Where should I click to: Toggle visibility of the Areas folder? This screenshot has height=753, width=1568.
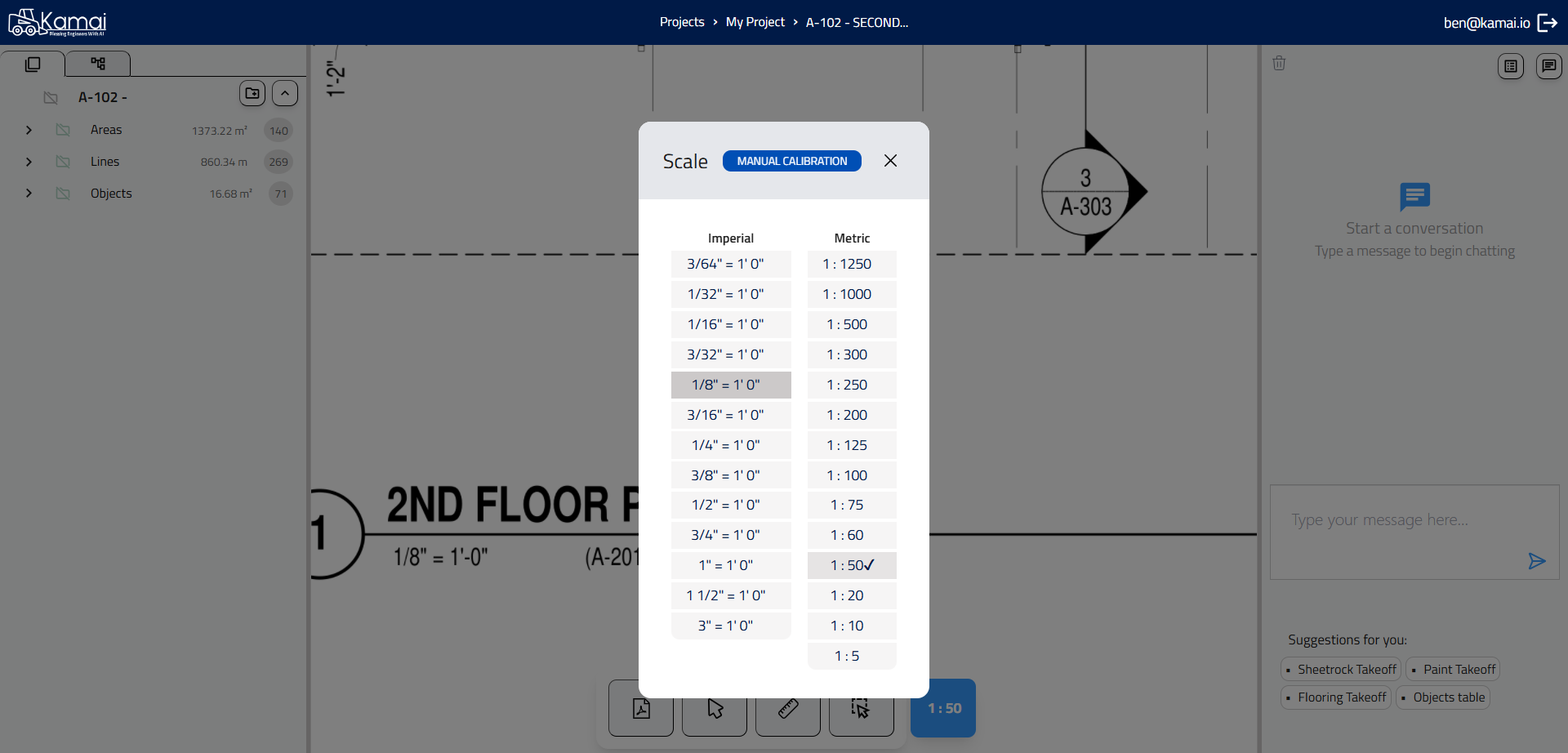63,130
